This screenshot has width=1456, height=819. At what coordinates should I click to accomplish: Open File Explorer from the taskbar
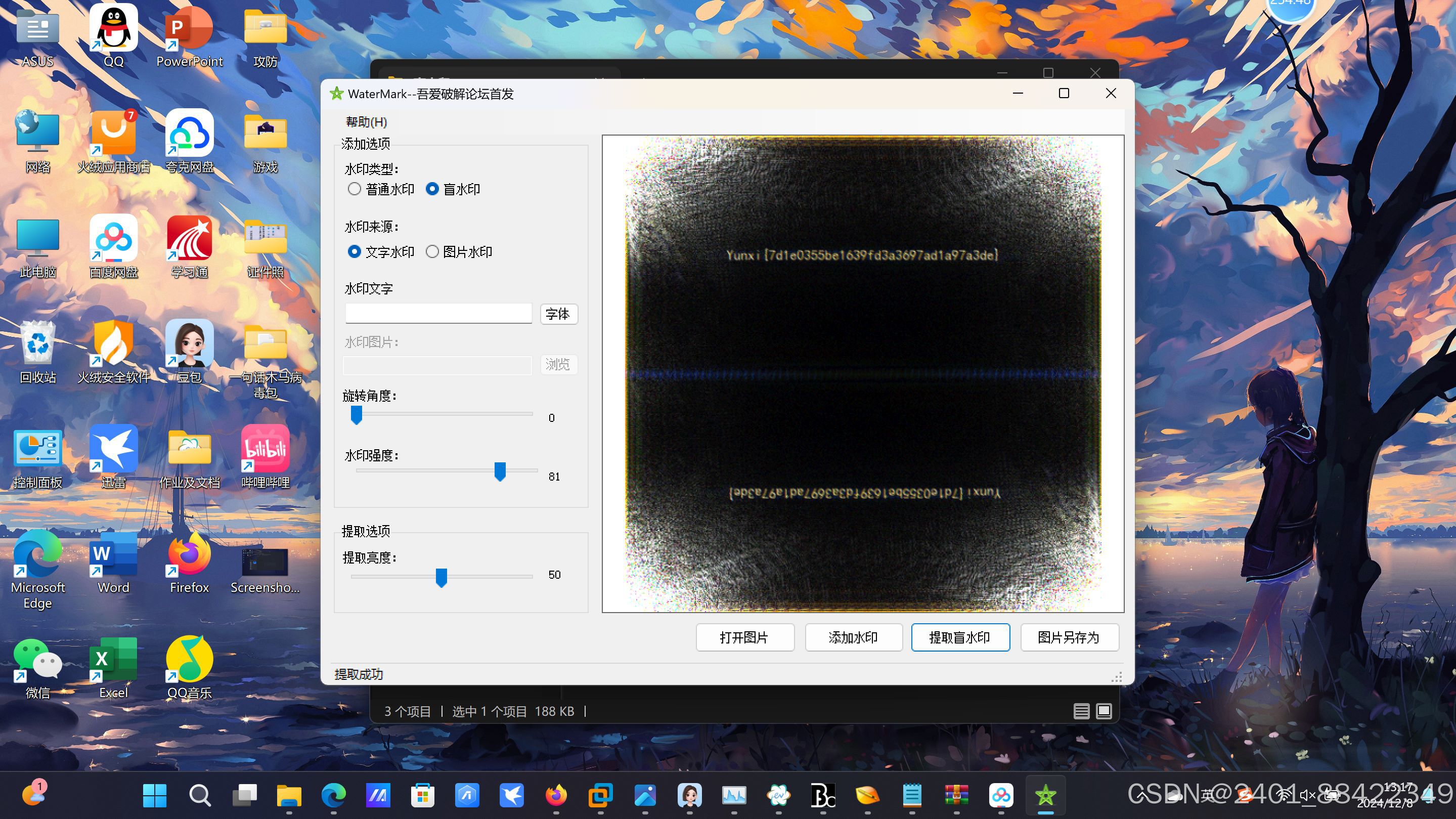(289, 795)
